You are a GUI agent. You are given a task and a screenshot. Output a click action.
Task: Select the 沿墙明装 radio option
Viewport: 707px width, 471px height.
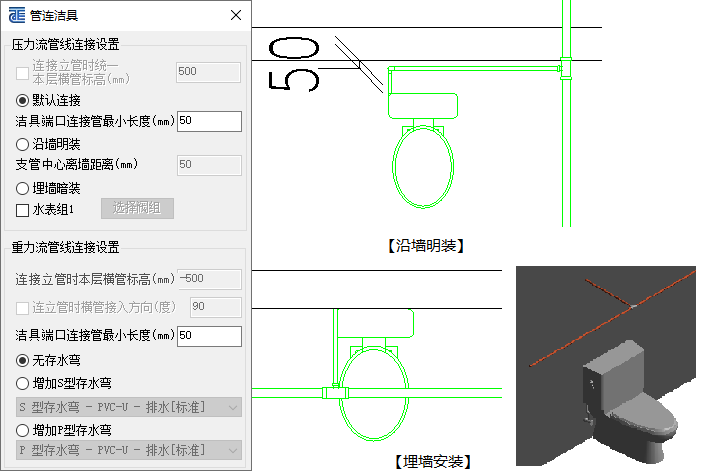pos(22,144)
